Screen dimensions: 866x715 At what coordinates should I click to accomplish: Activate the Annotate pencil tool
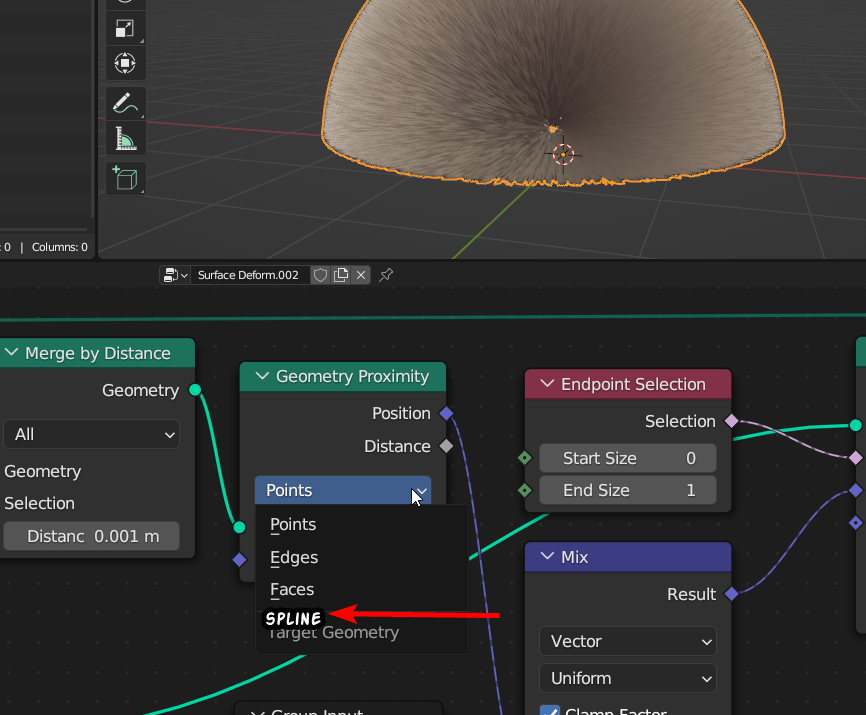point(125,103)
